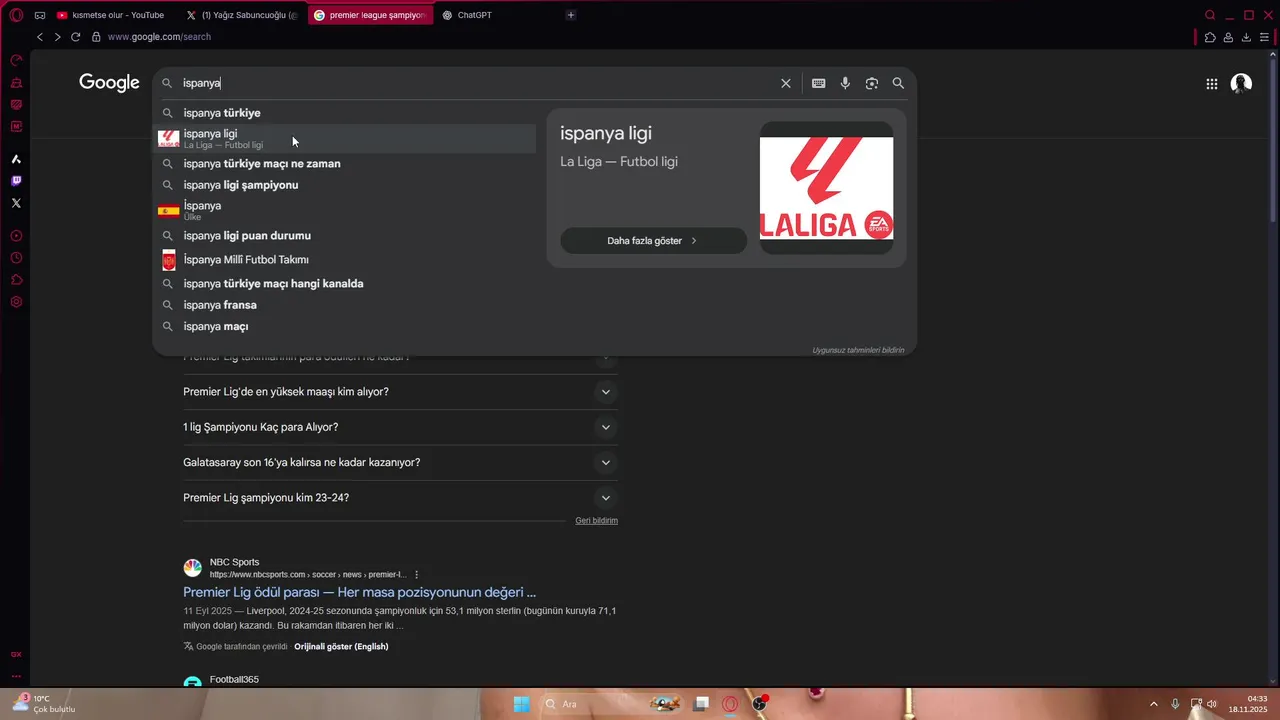Open a new tab with plus icon
Viewport: 1280px width, 720px height.
coord(571,15)
